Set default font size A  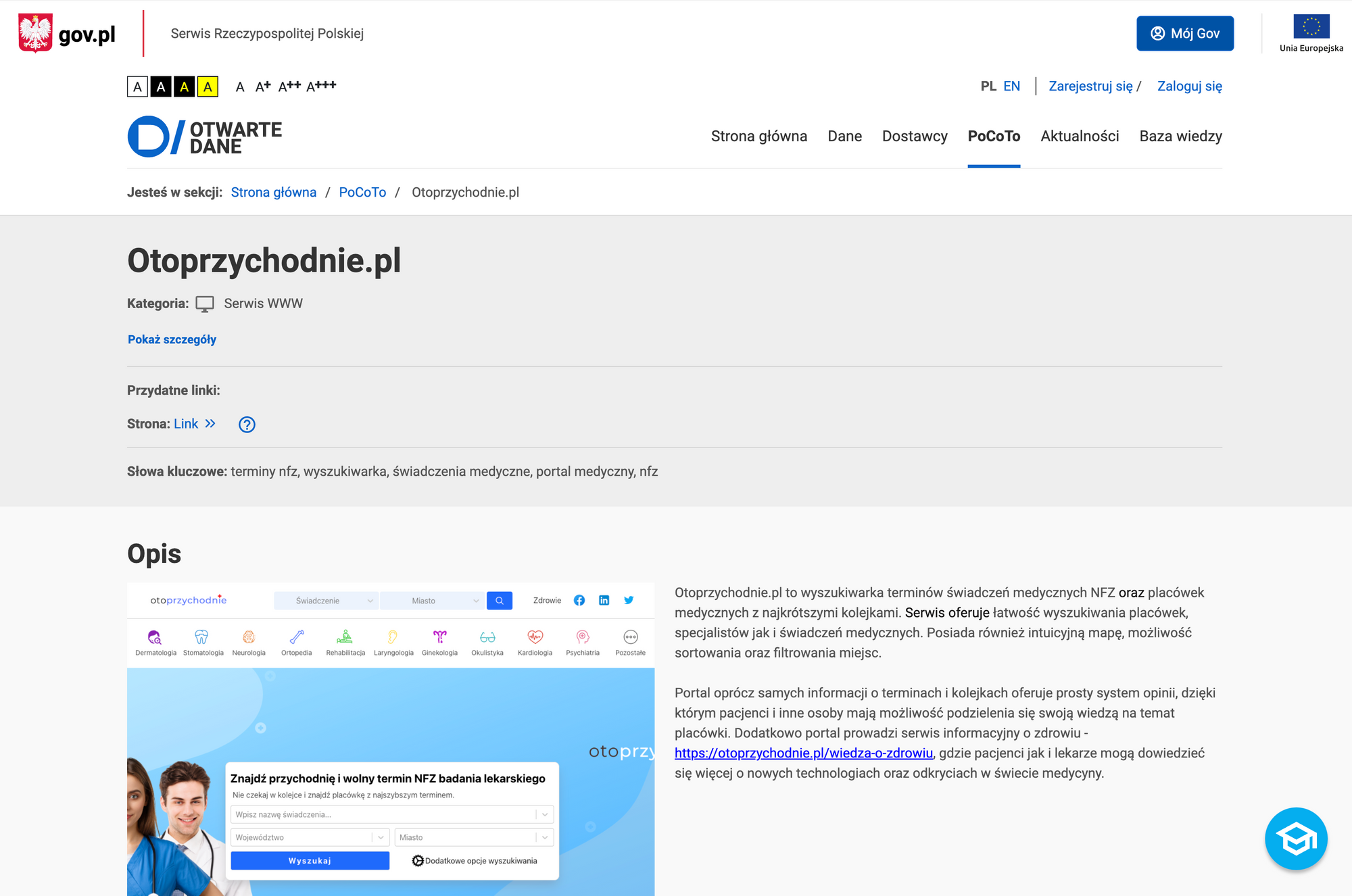coord(240,86)
